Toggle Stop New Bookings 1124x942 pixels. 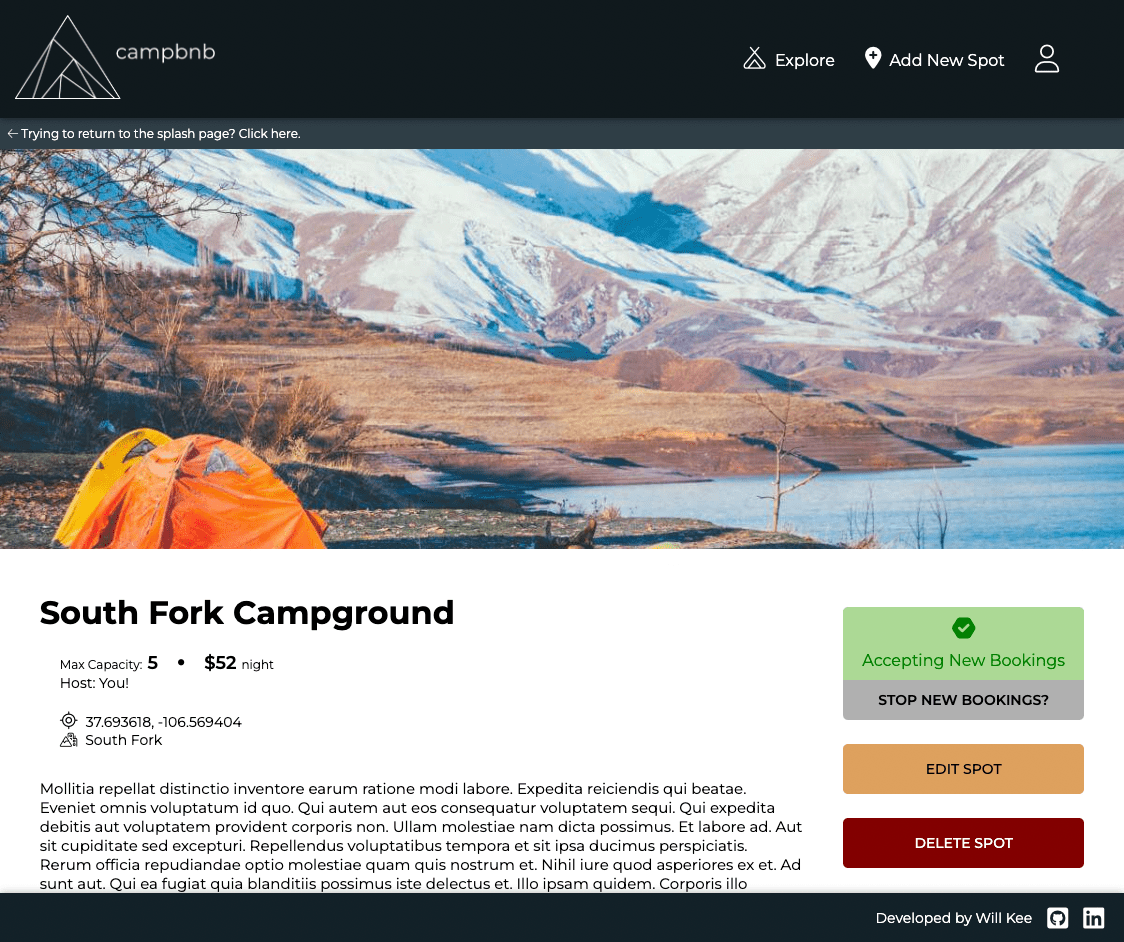click(963, 700)
